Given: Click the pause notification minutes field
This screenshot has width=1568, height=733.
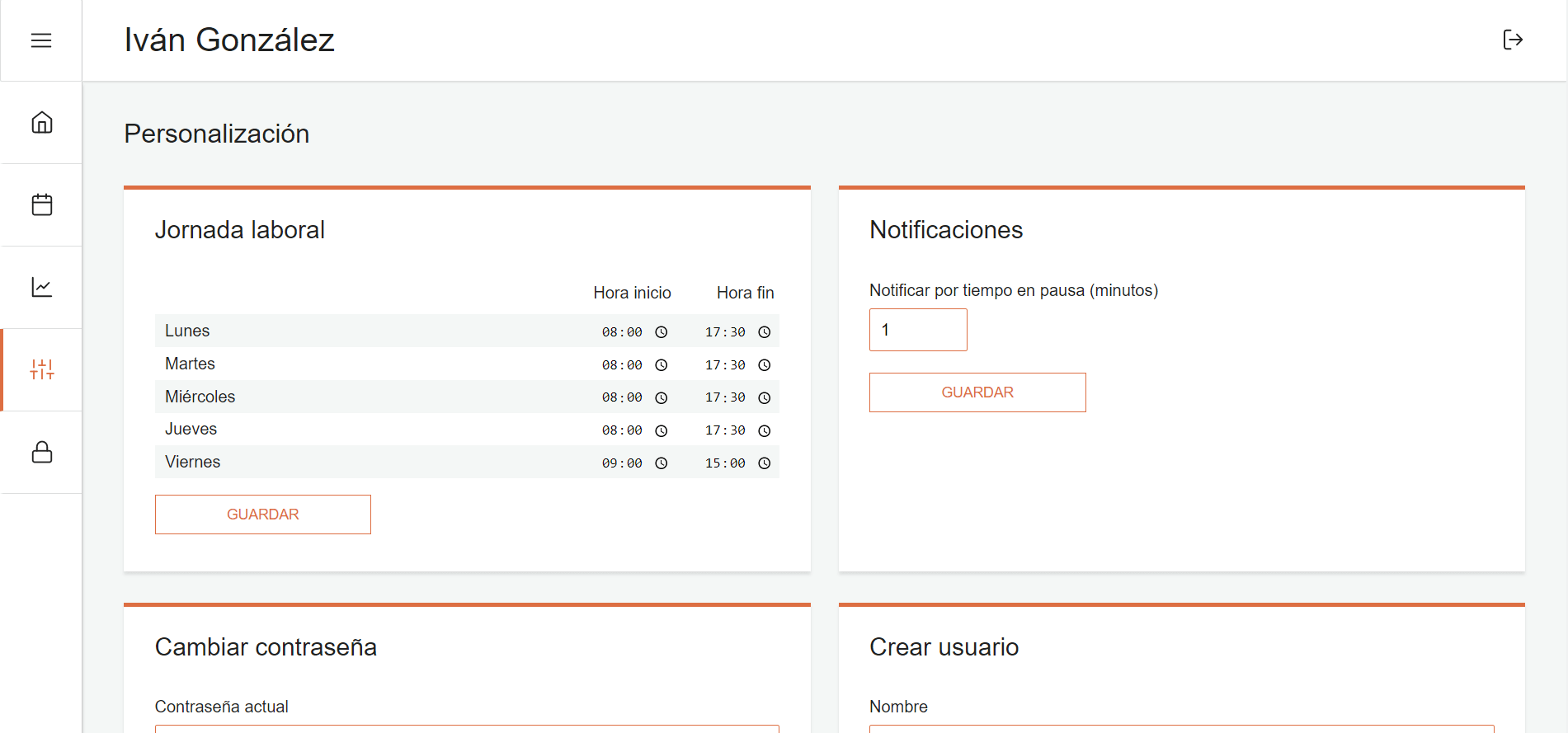Looking at the screenshot, I should pos(918,330).
